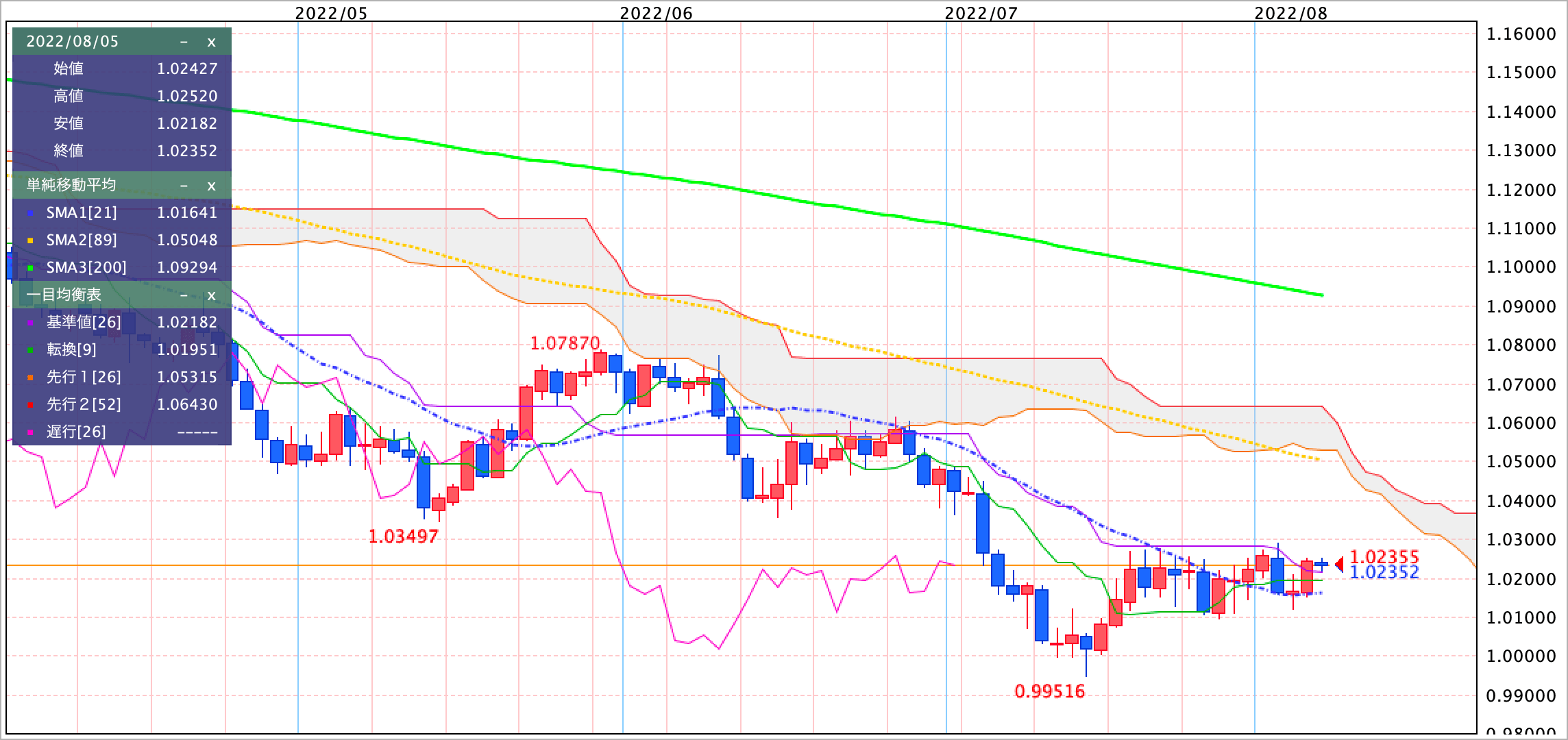
Task: Select the 終値 value 1.02352
Action: click(x=187, y=151)
